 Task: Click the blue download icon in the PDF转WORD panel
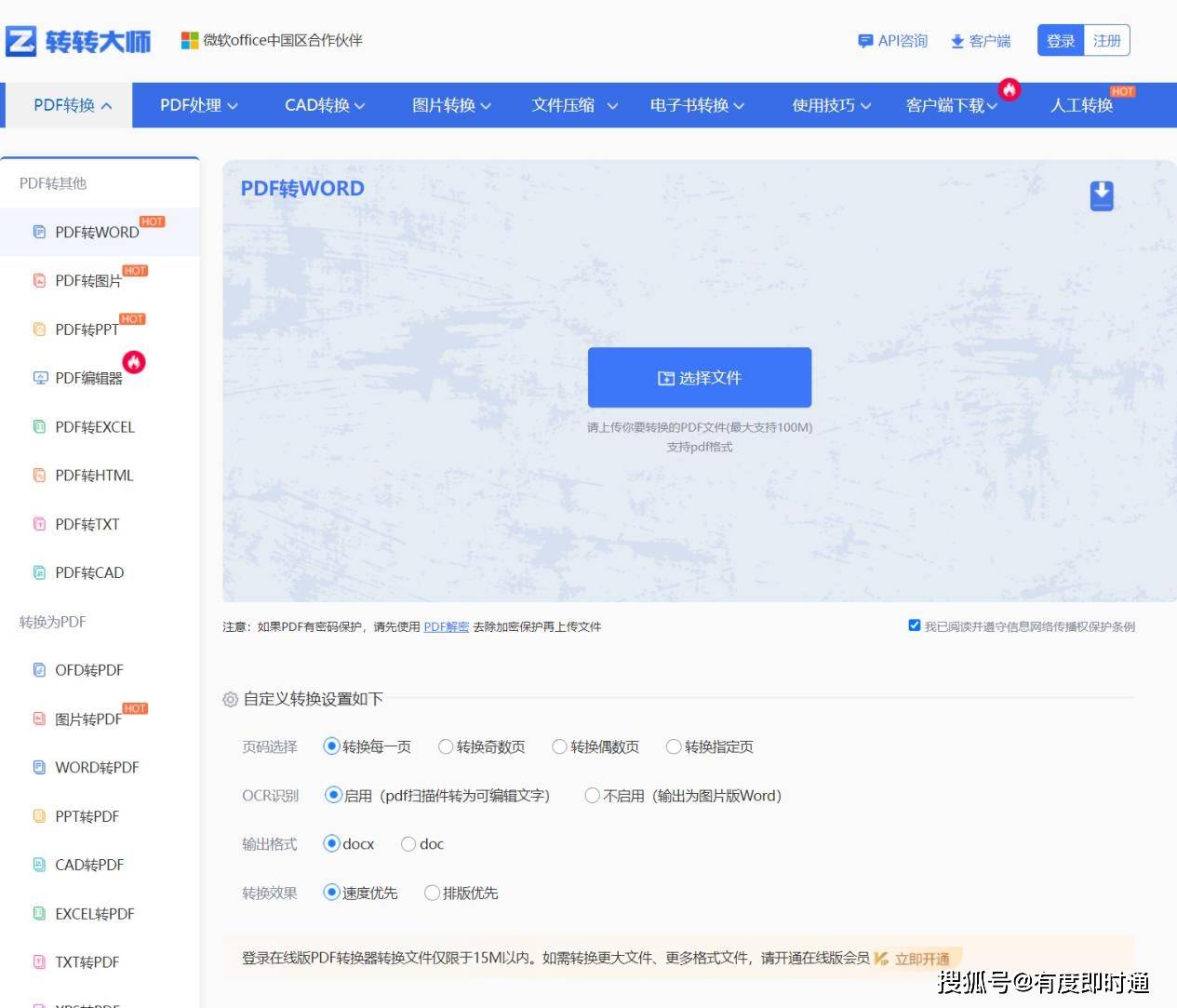point(1102,195)
